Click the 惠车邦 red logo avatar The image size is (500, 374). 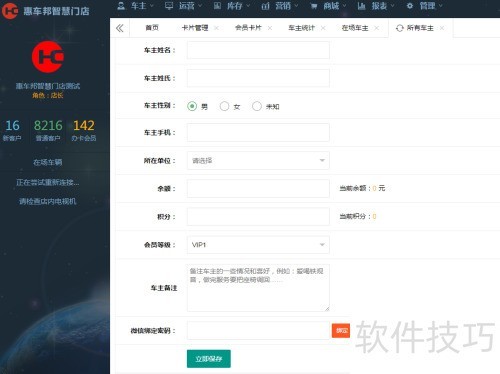pos(48,57)
